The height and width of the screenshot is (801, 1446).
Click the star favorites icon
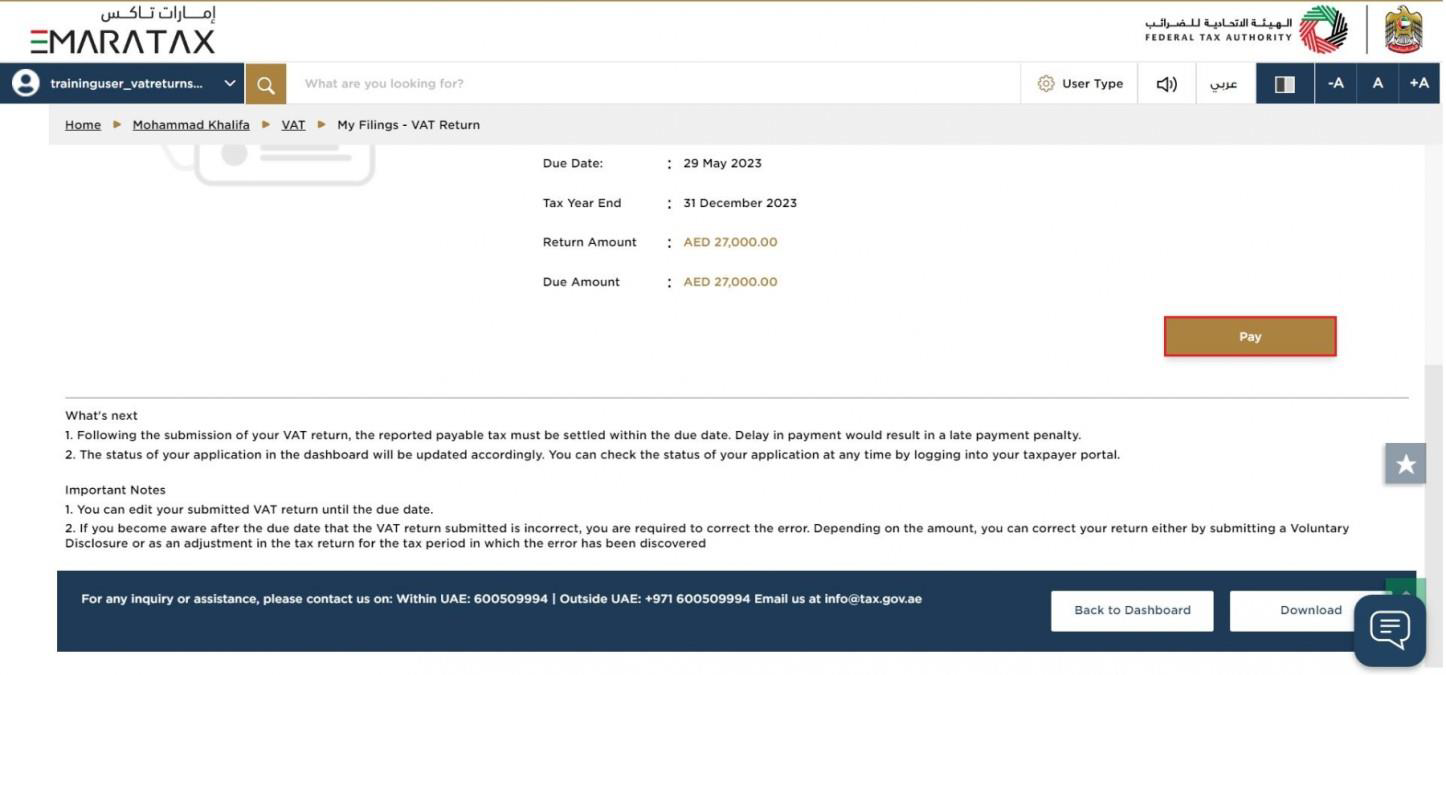[x=1405, y=464]
